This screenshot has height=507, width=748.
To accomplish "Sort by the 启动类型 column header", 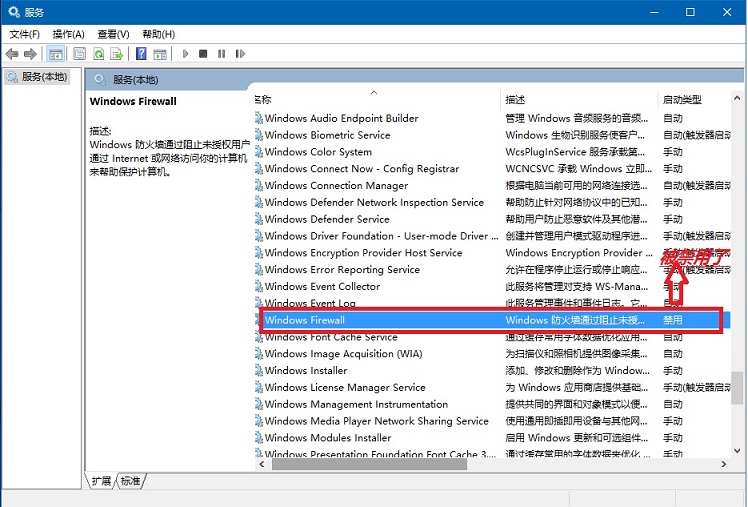I will click(694, 99).
